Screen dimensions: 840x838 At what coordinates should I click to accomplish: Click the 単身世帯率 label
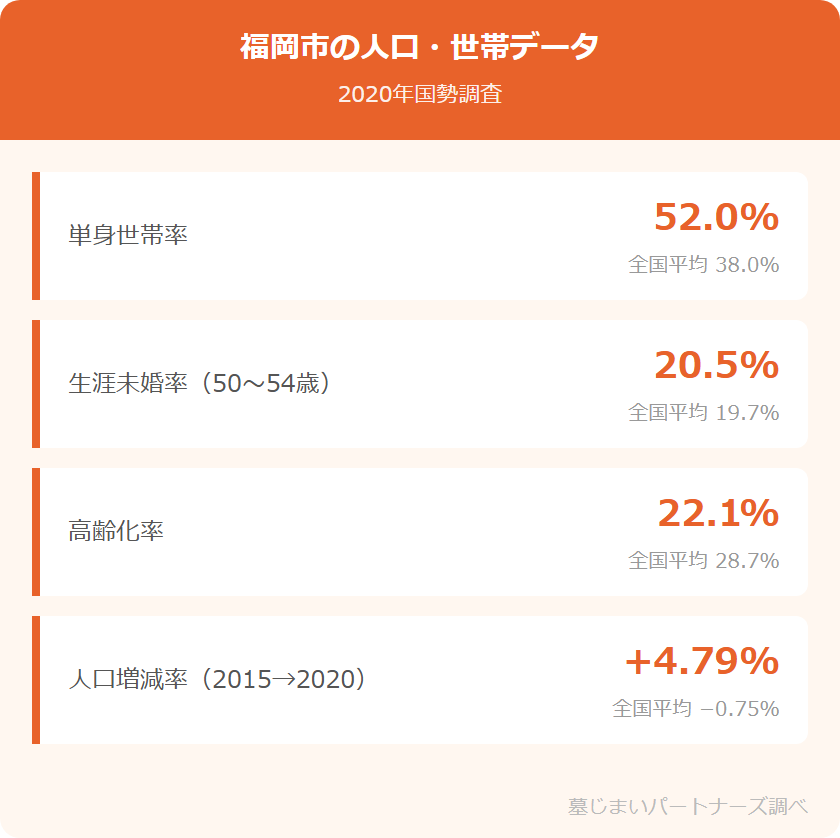coord(128,236)
